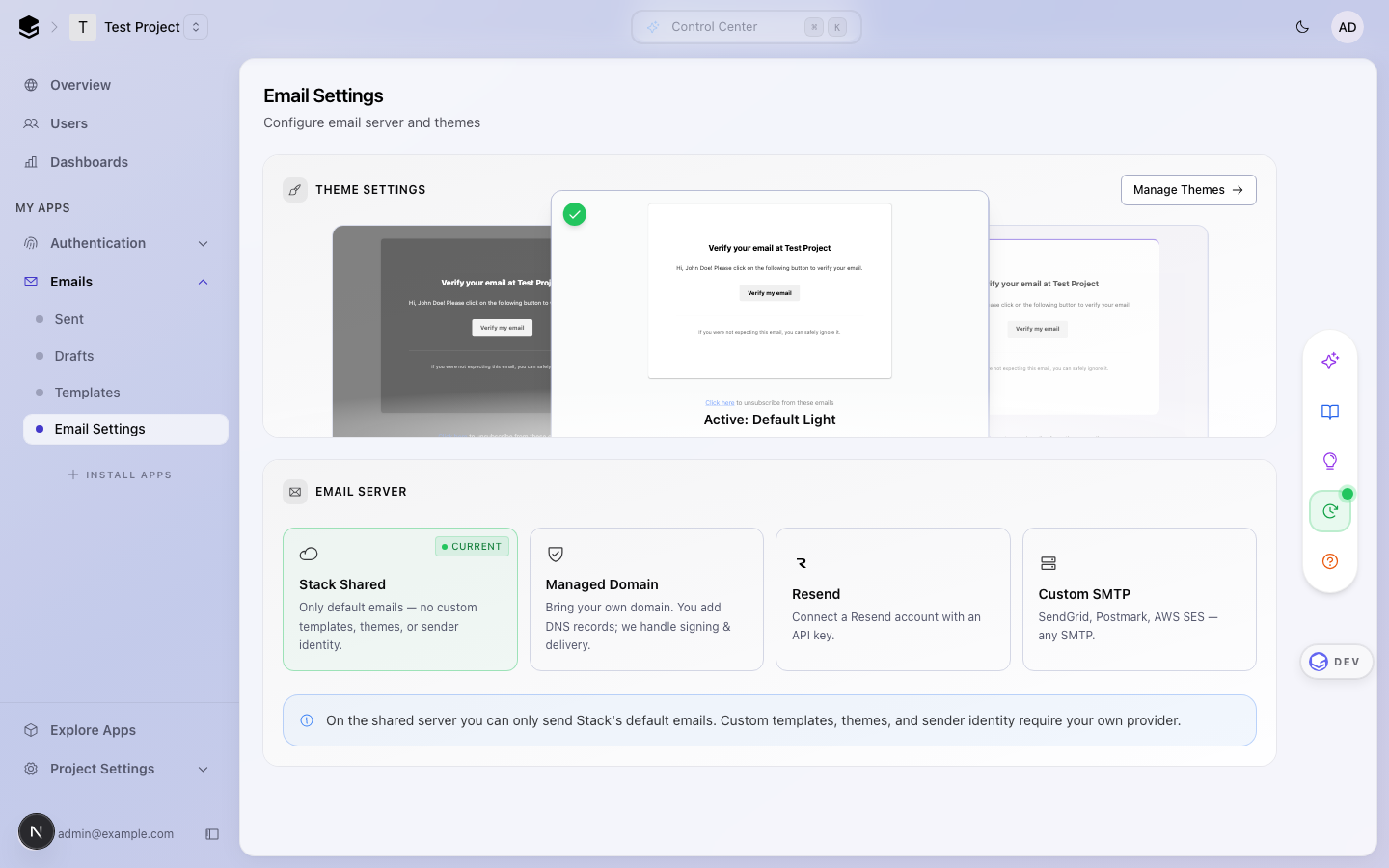
Task: Select the Resend server card
Action: (x=893, y=599)
